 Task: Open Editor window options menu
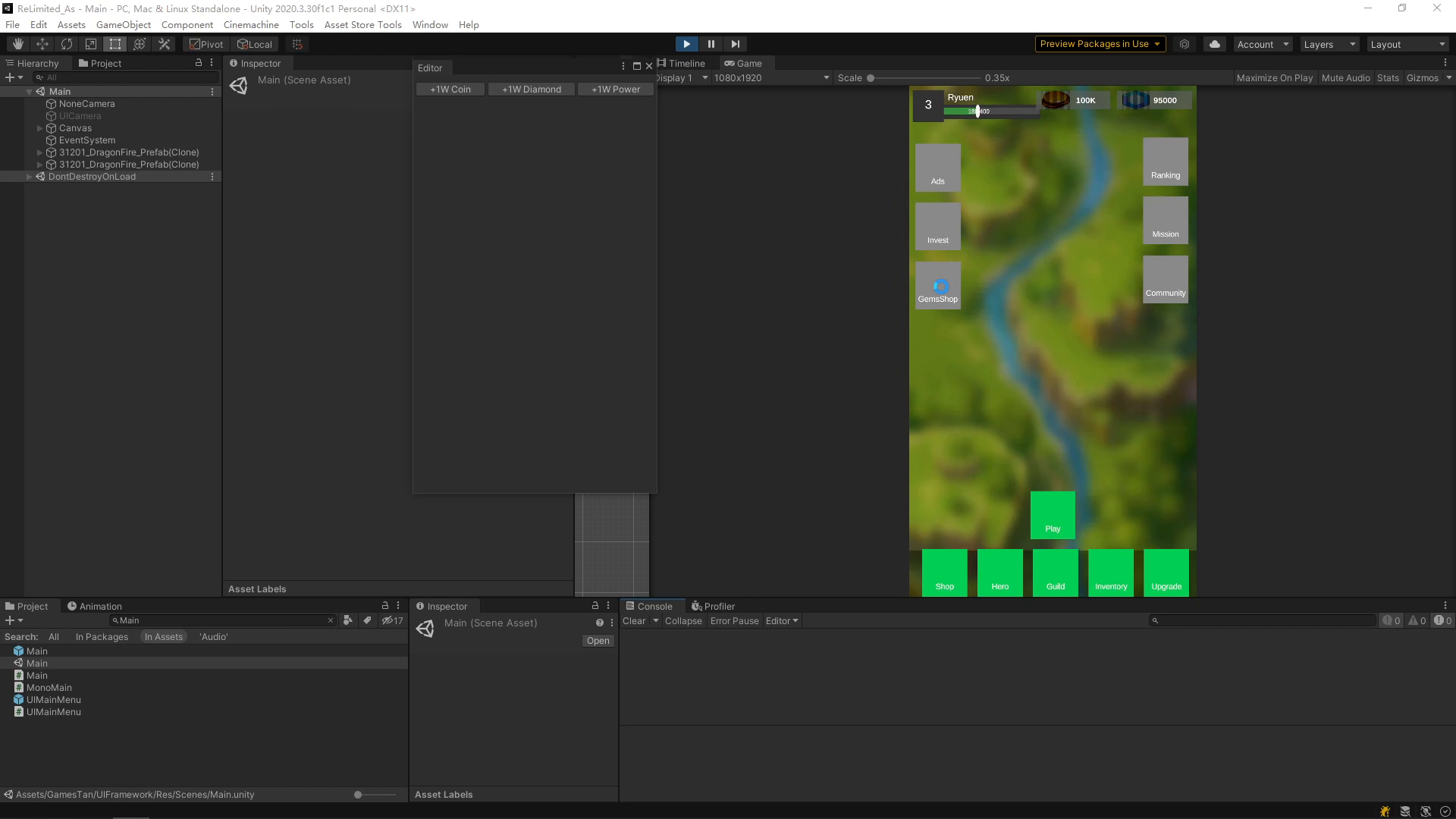pos(623,66)
